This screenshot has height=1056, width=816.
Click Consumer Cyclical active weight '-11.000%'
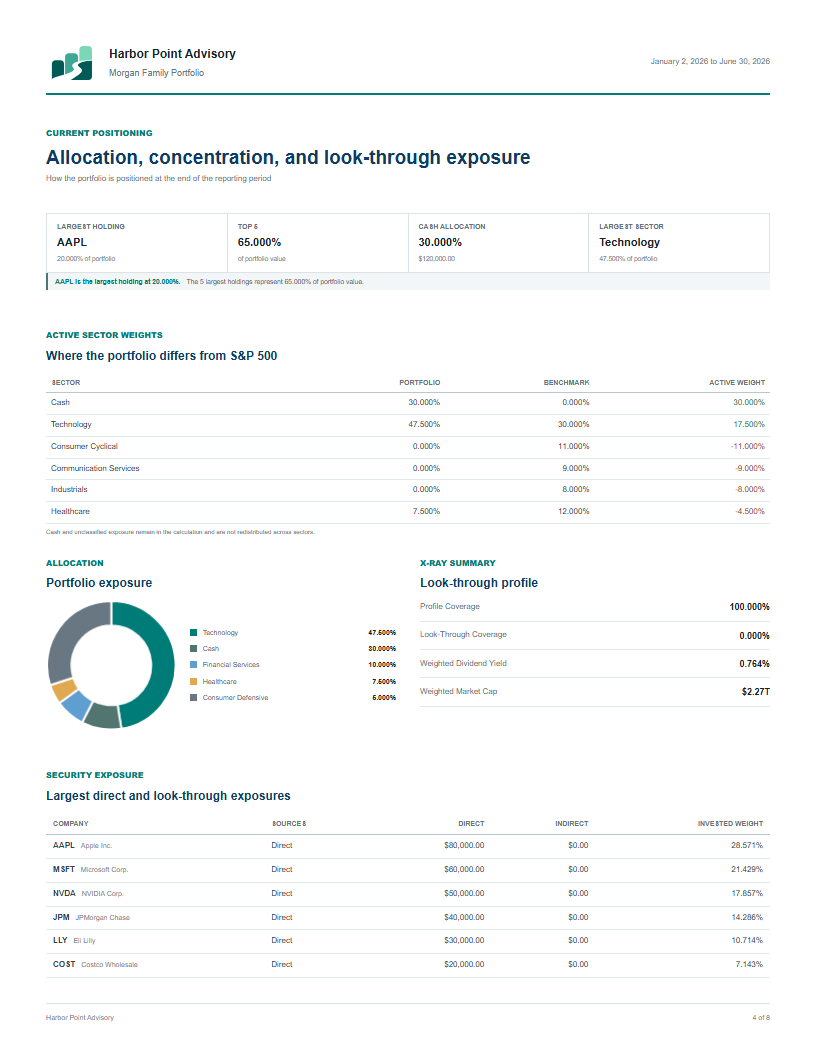[x=747, y=447]
